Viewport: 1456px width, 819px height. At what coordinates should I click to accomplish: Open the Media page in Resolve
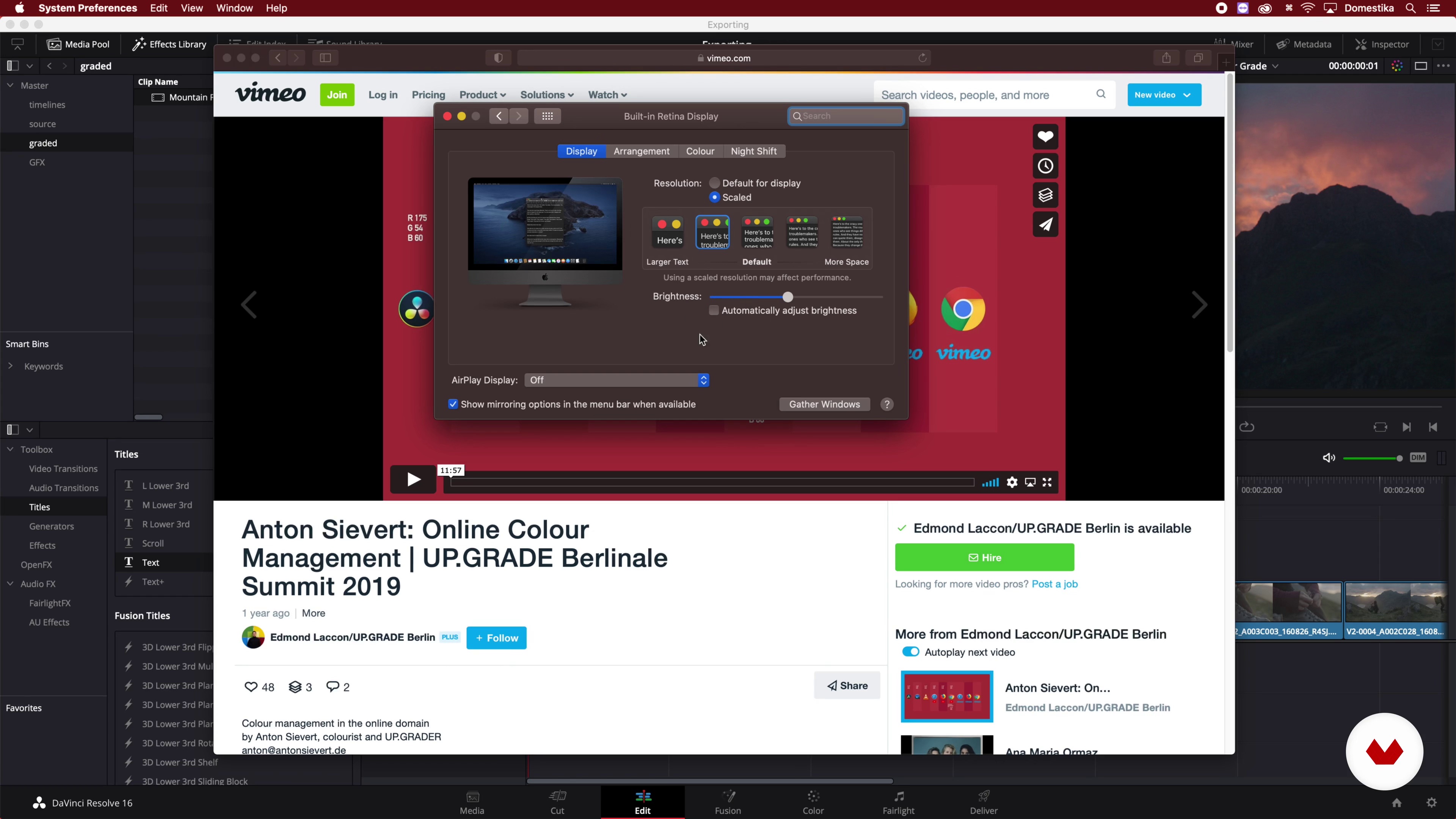click(x=472, y=803)
